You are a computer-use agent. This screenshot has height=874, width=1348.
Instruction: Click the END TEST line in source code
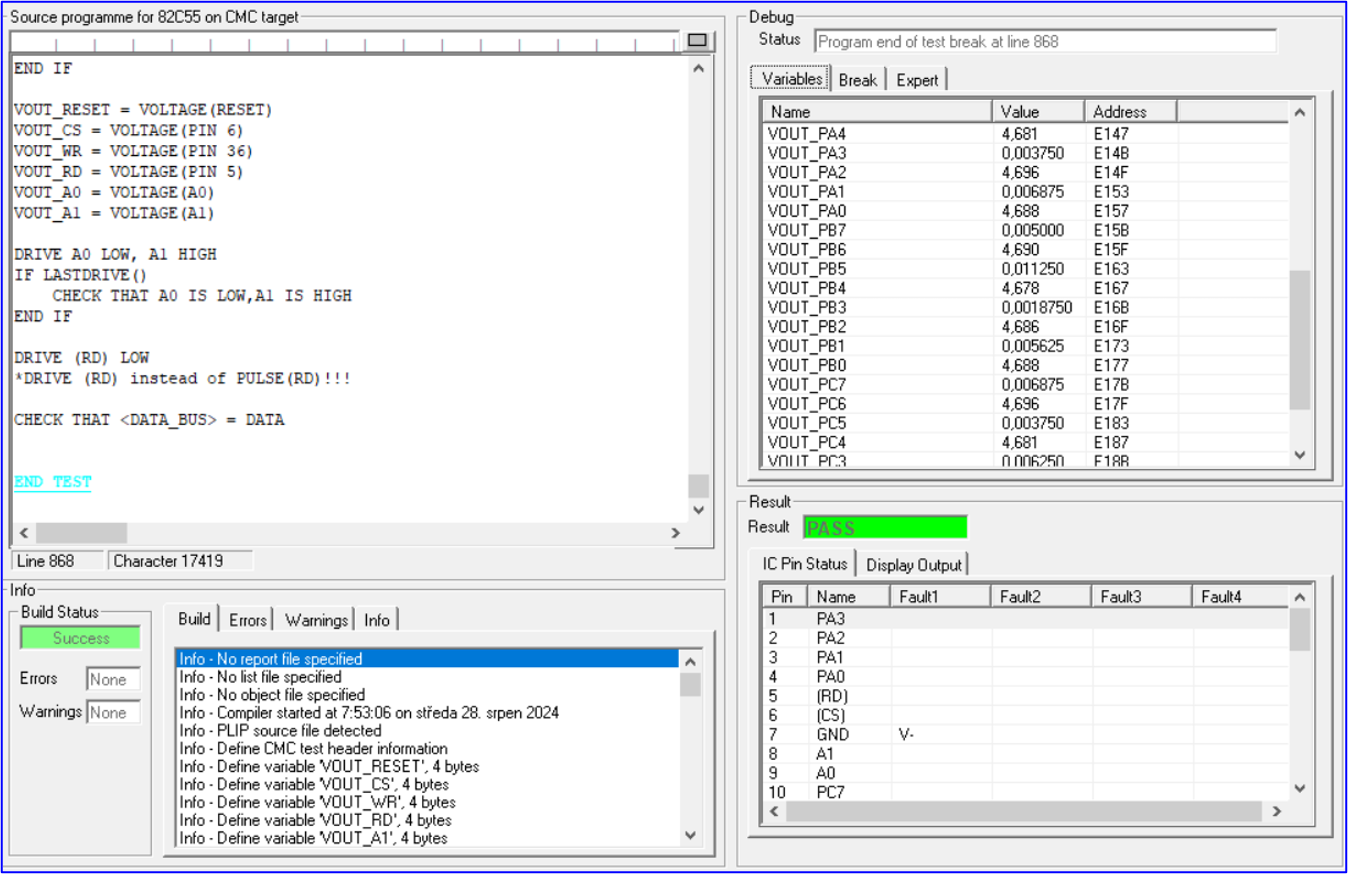[x=53, y=482]
